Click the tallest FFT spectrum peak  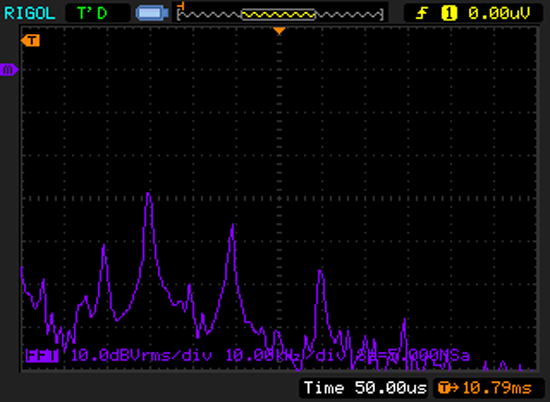coord(148,194)
